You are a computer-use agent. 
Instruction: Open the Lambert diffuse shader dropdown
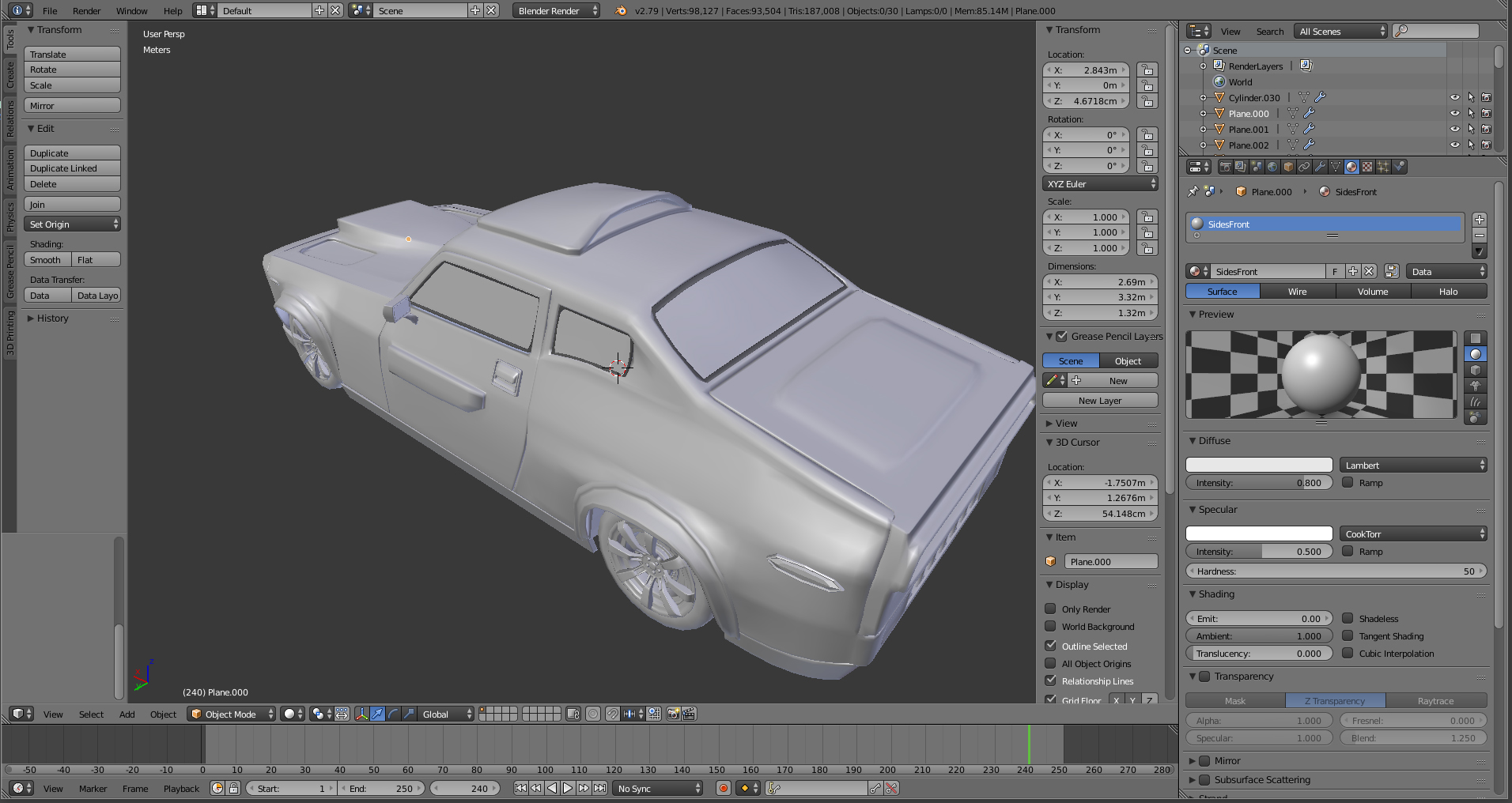(1412, 466)
